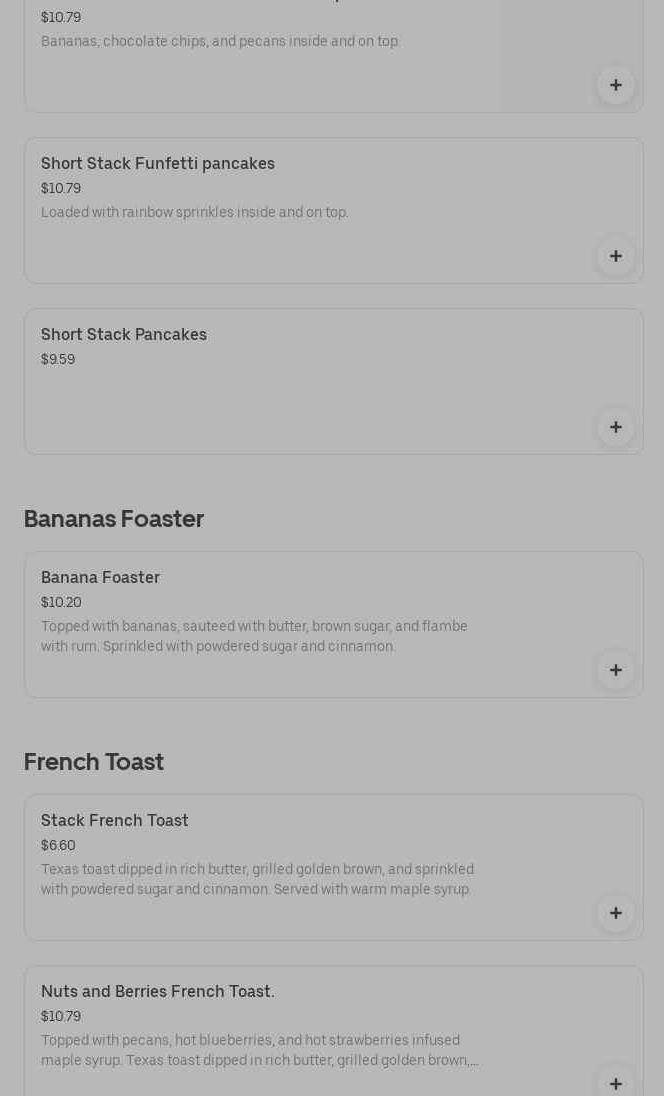Click the Banana Foaster description about rum
This screenshot has width=664, height=1096.
click(x=254, y=637)
